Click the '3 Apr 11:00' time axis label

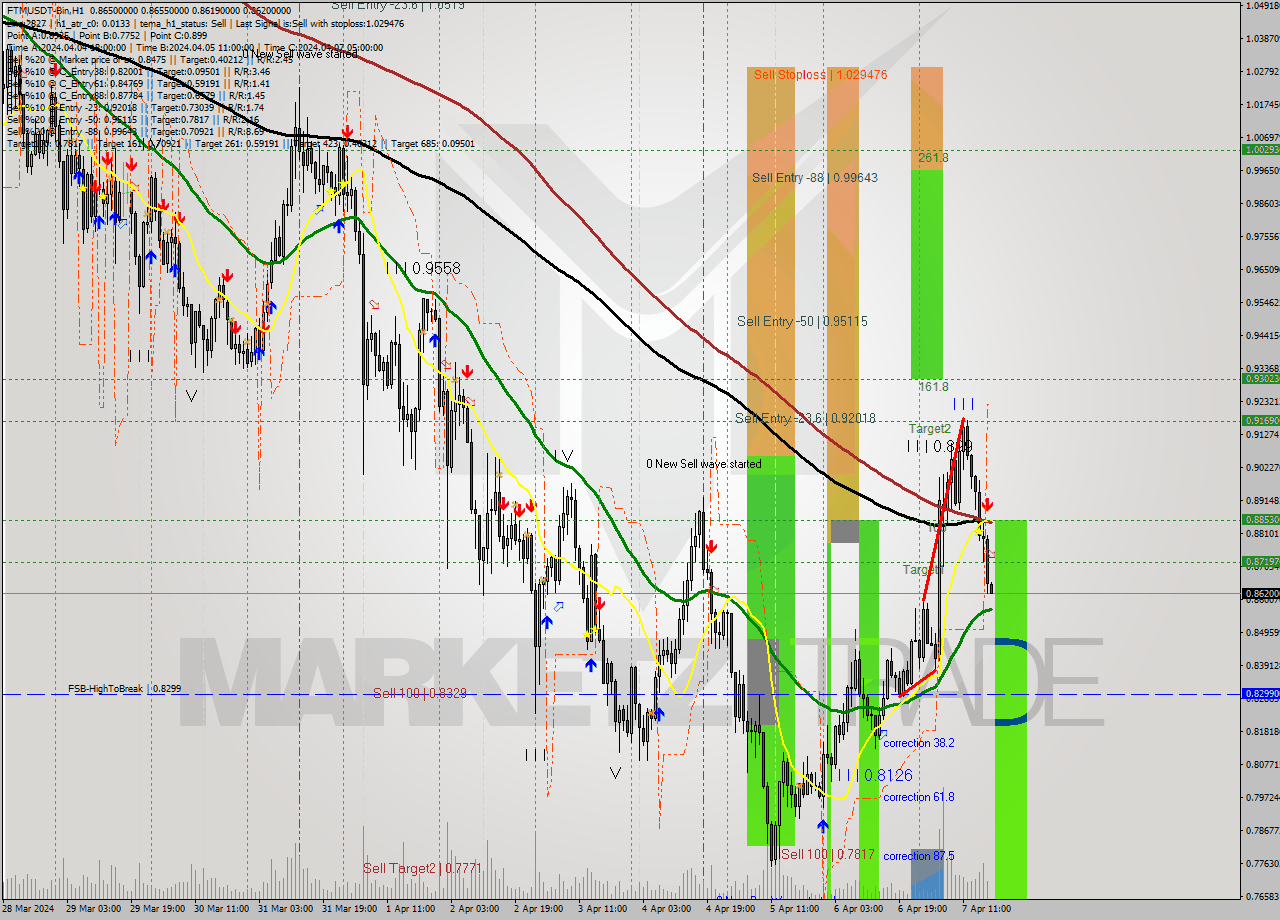point(602,909)
